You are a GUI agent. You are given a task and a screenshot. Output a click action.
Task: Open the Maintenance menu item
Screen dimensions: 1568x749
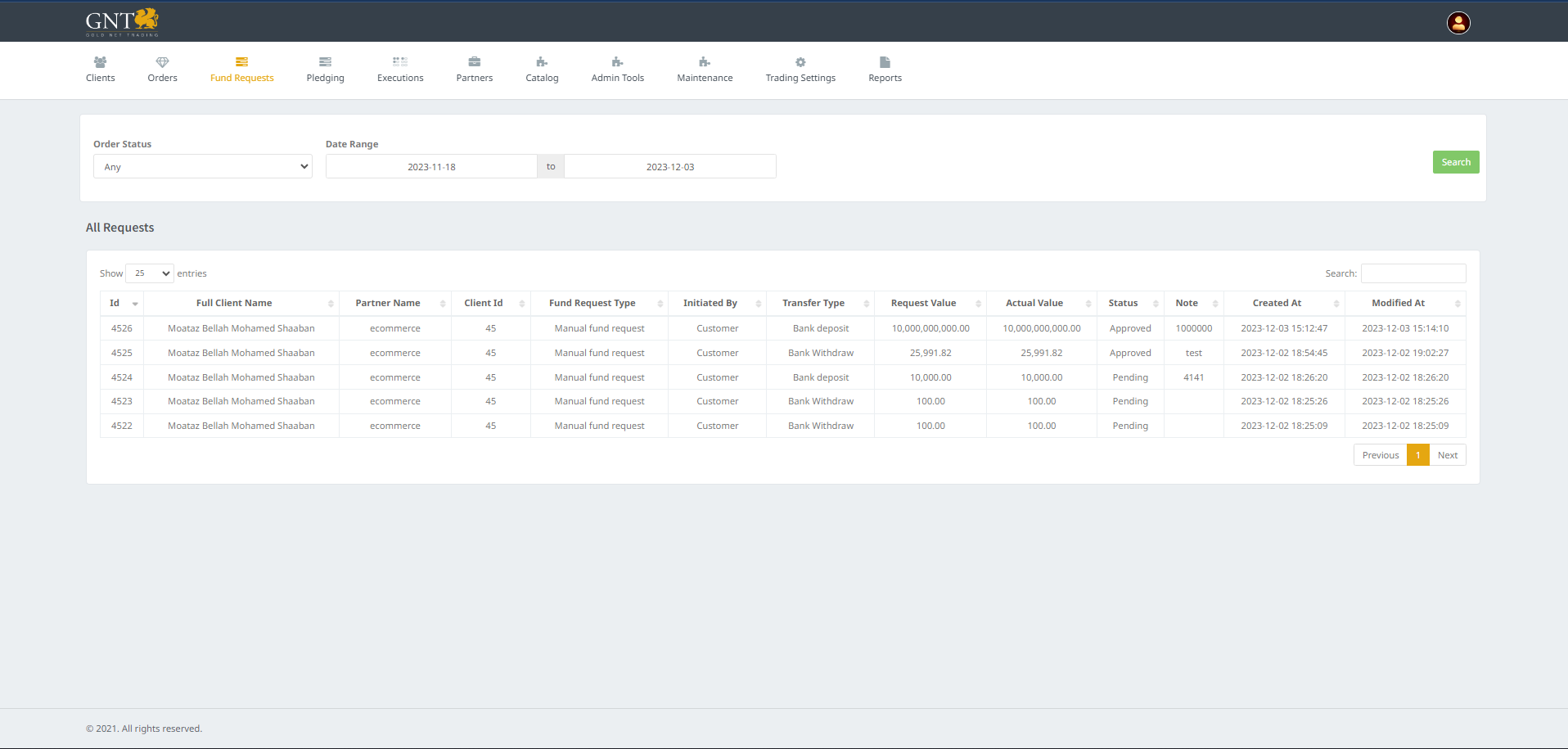coord(705,70)
